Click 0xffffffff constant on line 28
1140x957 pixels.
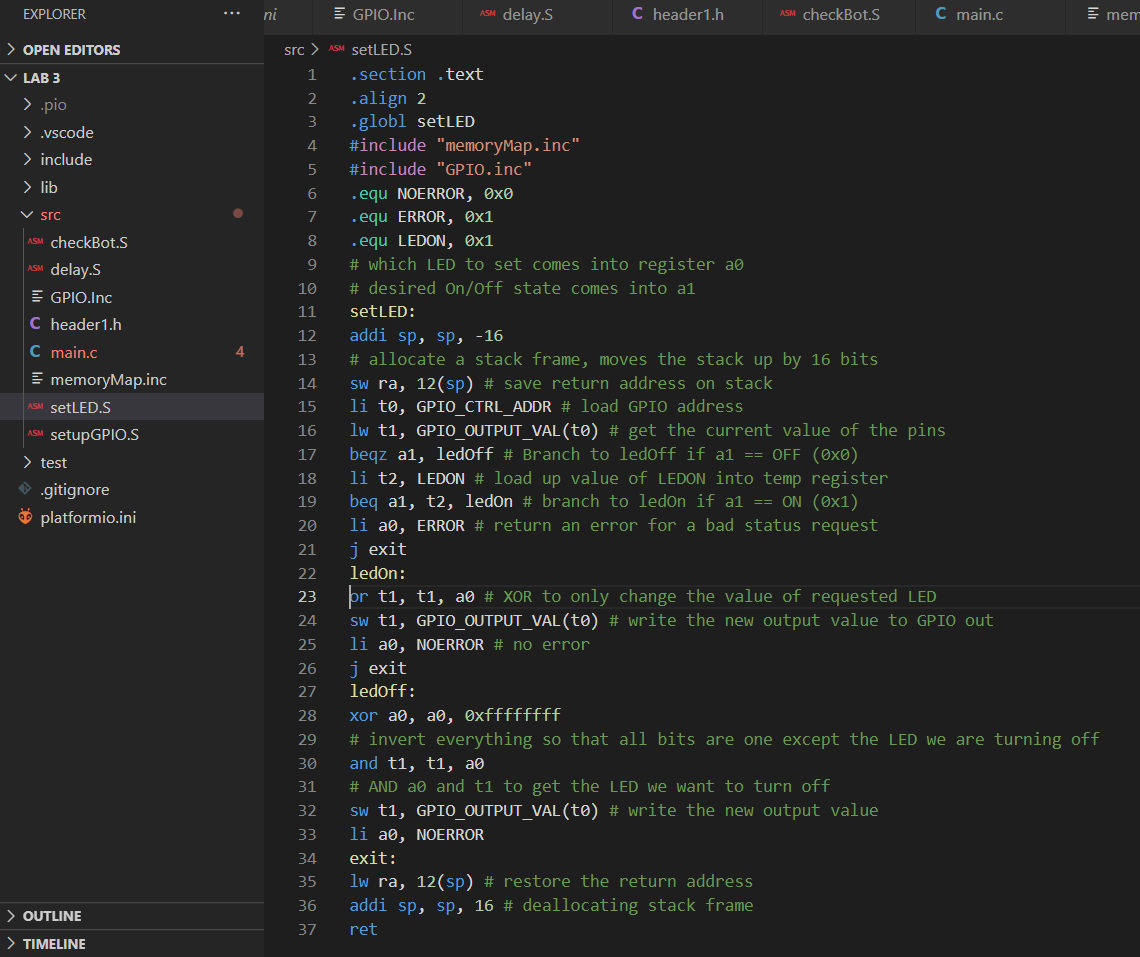[513, 716]
